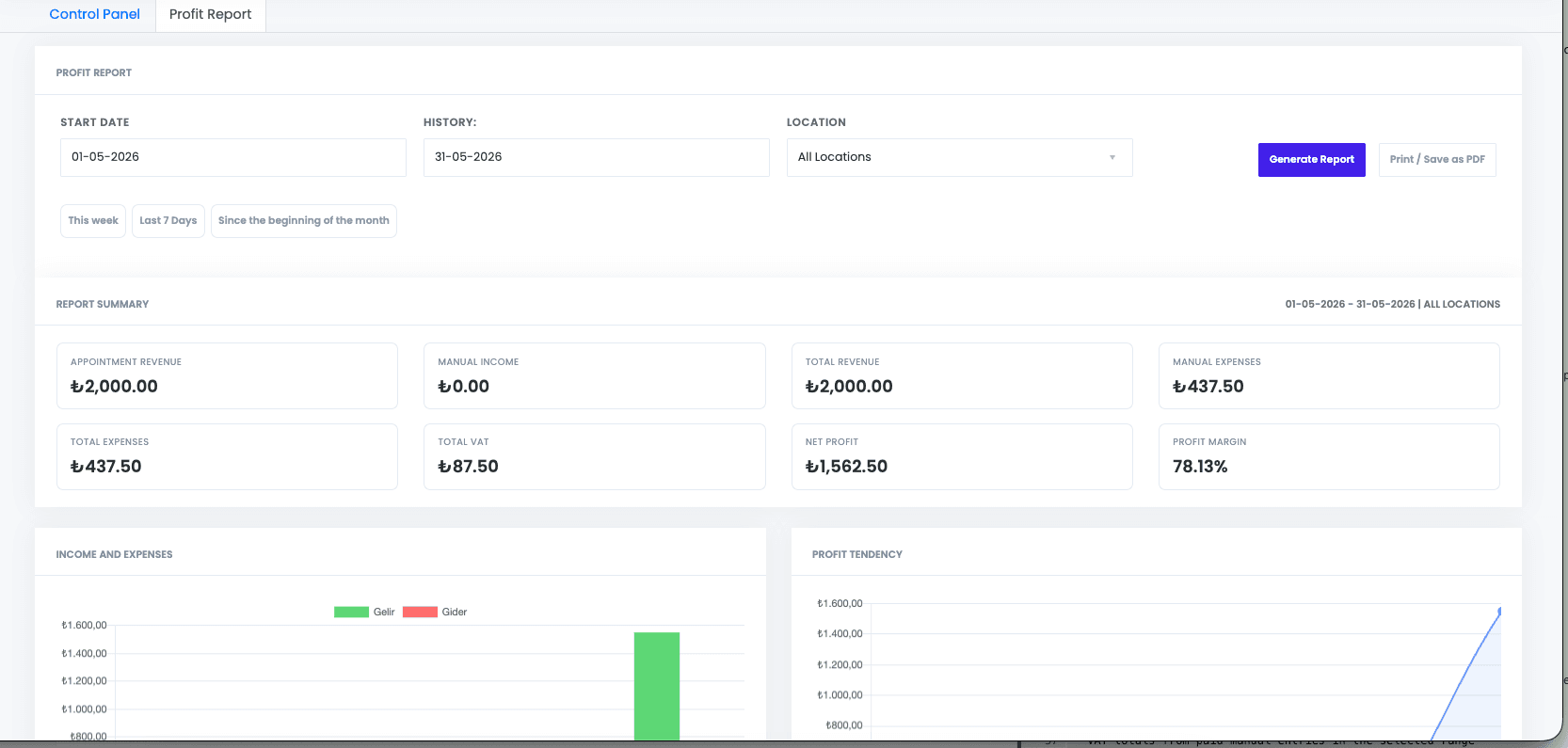Screen dimensions: 1568x748
Task: Click the Report Summary heading
Action: click(103, 304)
